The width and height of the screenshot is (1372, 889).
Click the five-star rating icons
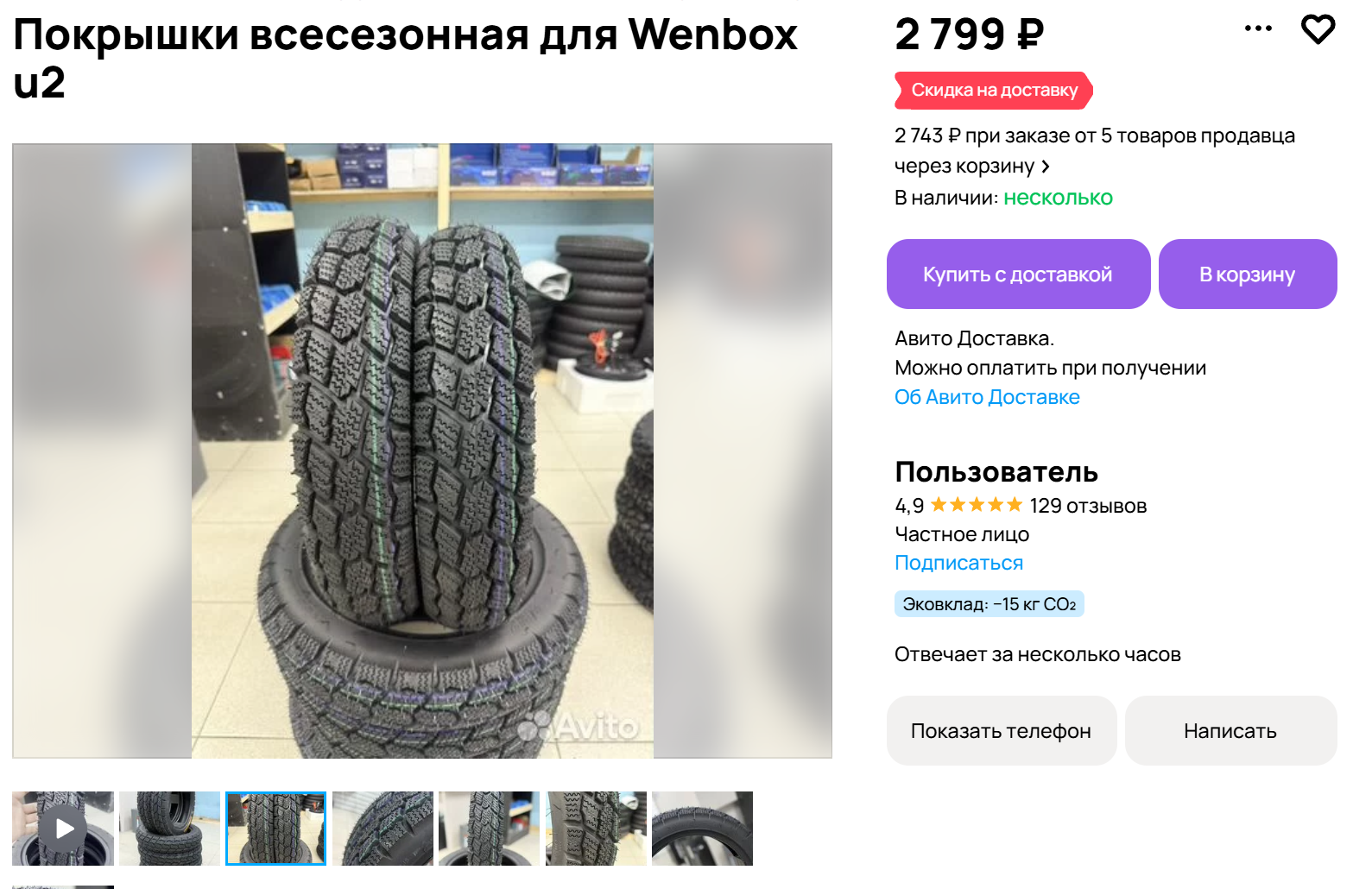(977, 505)
